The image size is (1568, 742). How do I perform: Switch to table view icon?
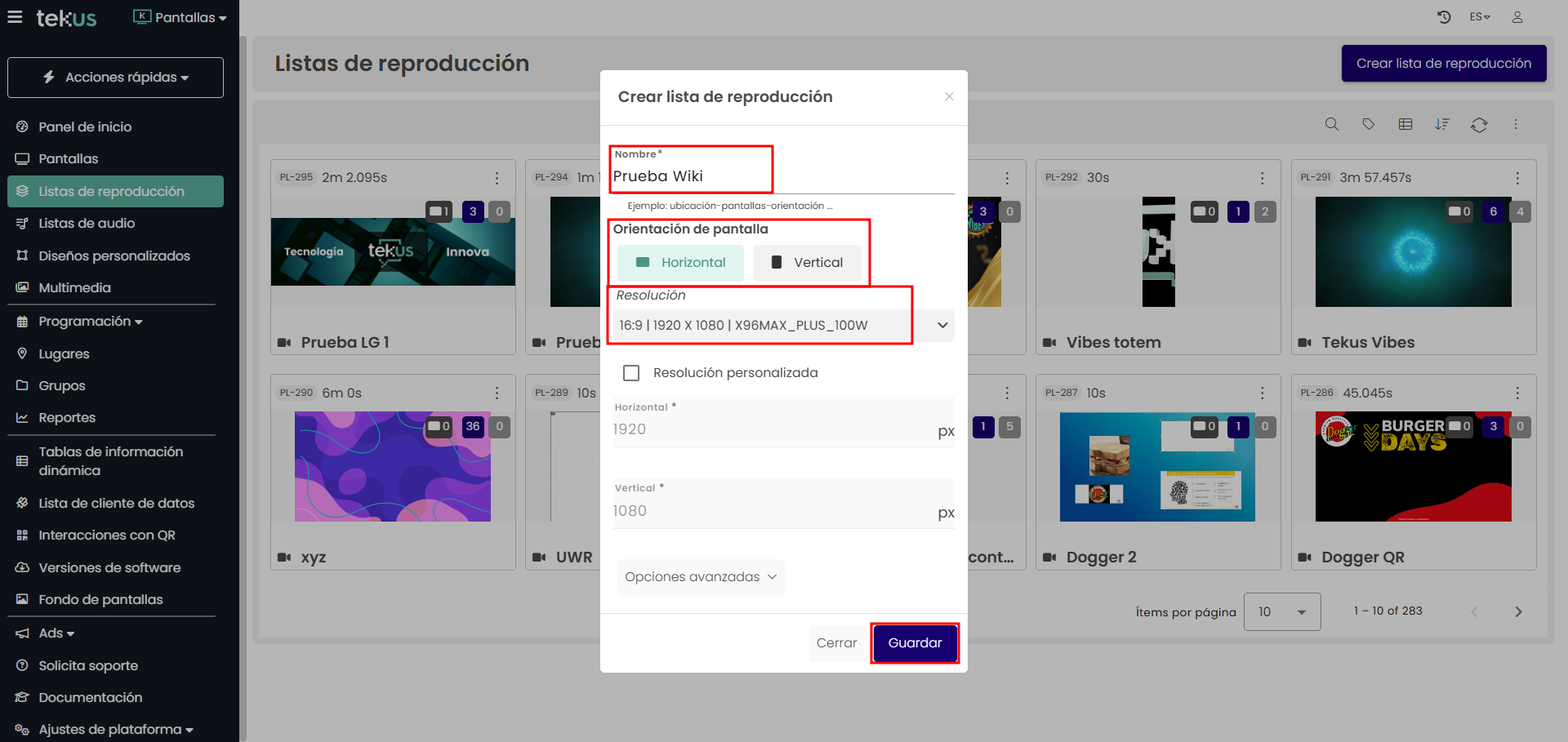tap(1405, 124)
